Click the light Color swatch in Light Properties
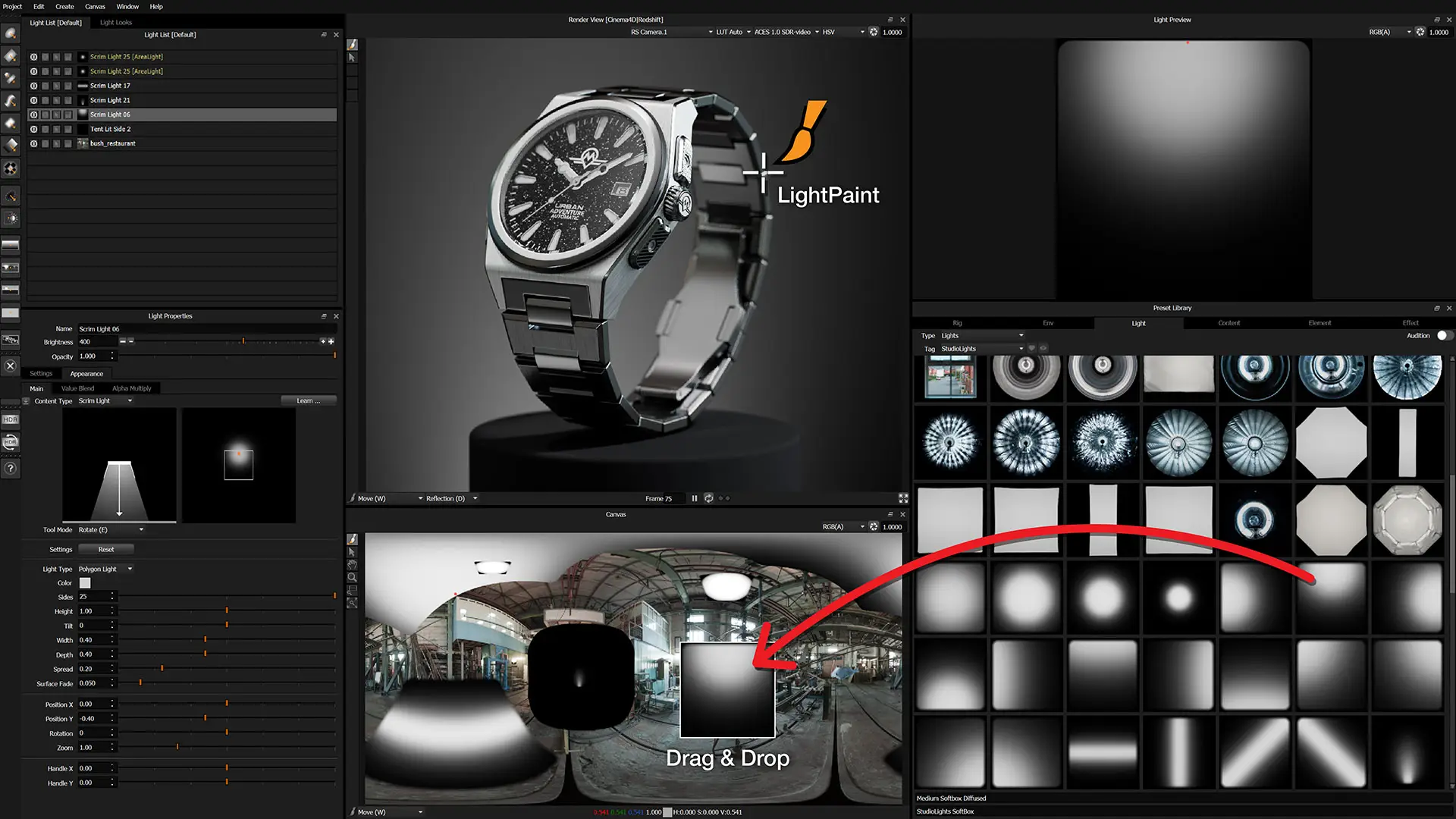Image resolution: width=1456 pixels, height=819 pixels. [84, 582]
